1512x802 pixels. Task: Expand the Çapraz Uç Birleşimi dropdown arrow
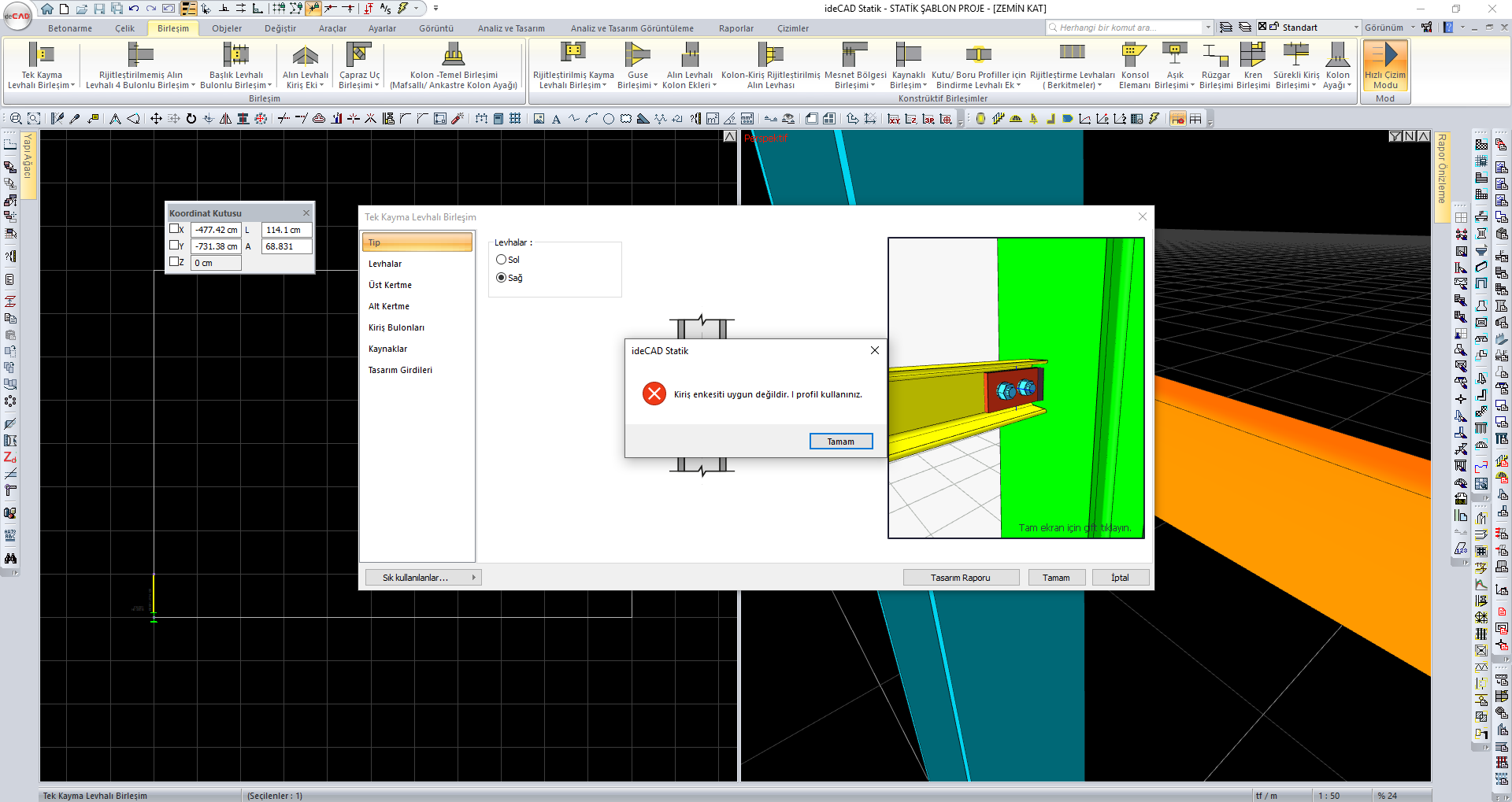(377, 86)
